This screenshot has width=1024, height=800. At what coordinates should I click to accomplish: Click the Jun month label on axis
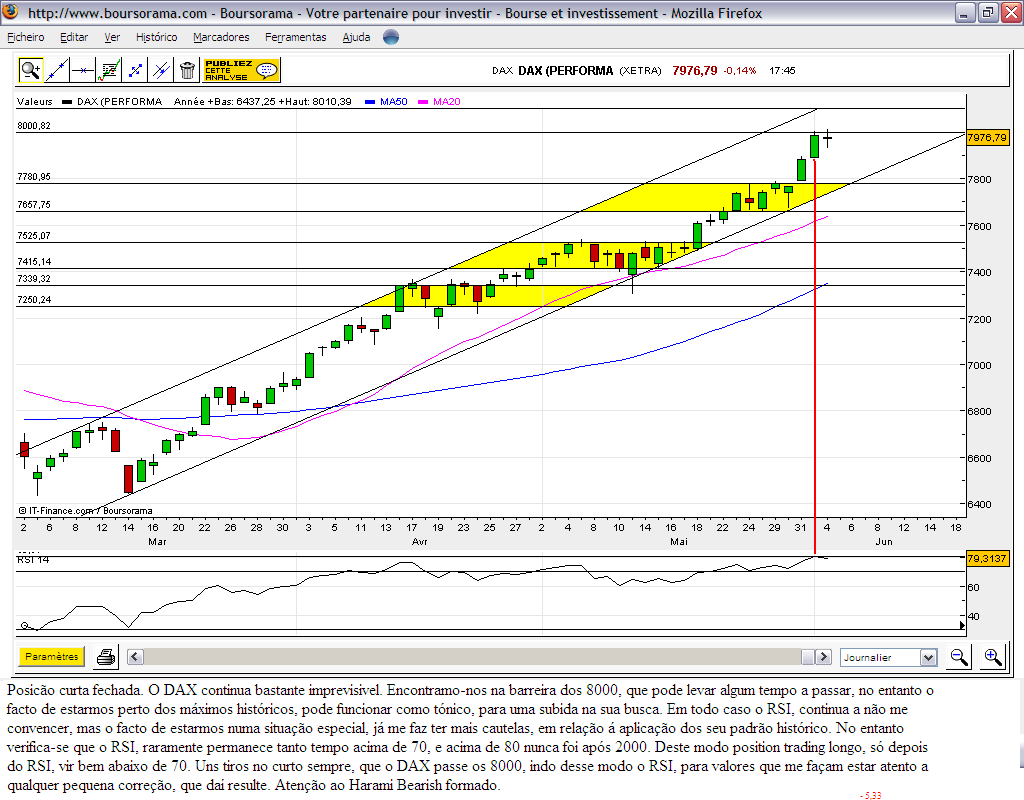point(884,541)
